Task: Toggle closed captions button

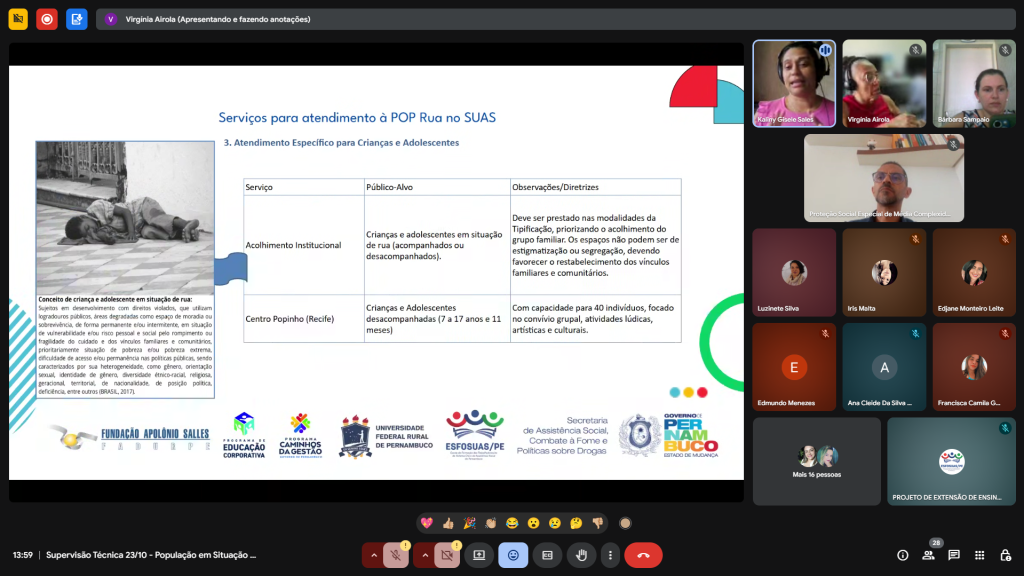Action: click(547, 555)
